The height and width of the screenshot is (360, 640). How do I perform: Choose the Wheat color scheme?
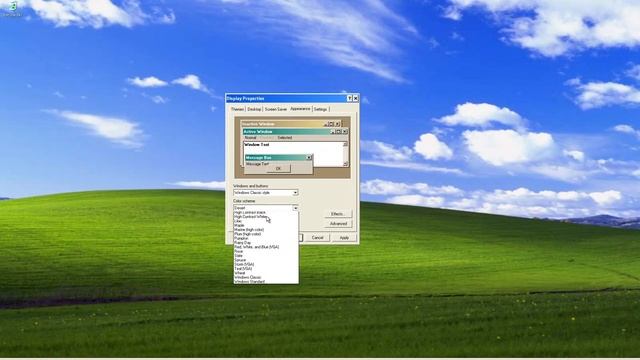266,273
